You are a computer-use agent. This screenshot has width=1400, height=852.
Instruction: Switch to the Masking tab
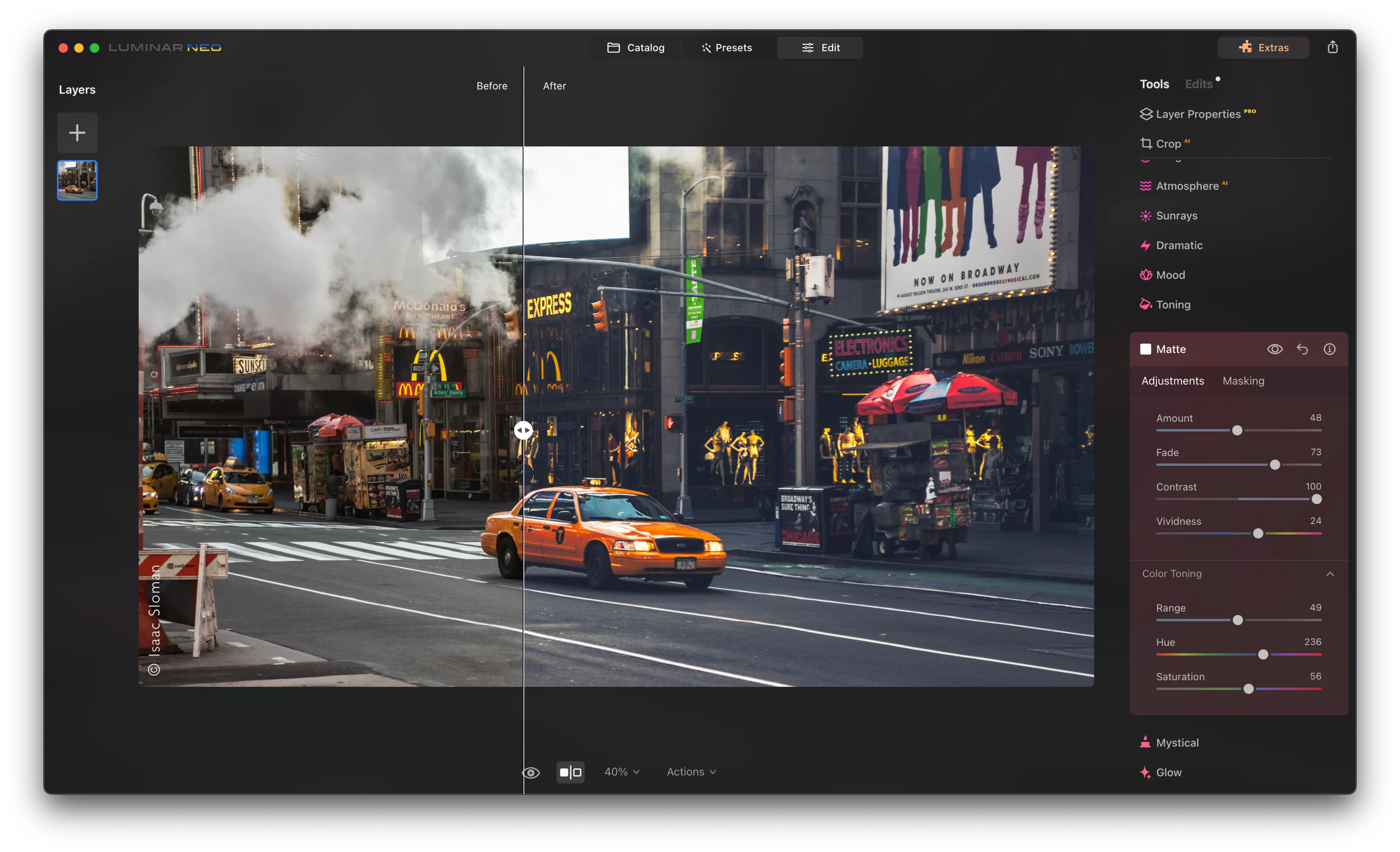click(x=1243, y=381)
